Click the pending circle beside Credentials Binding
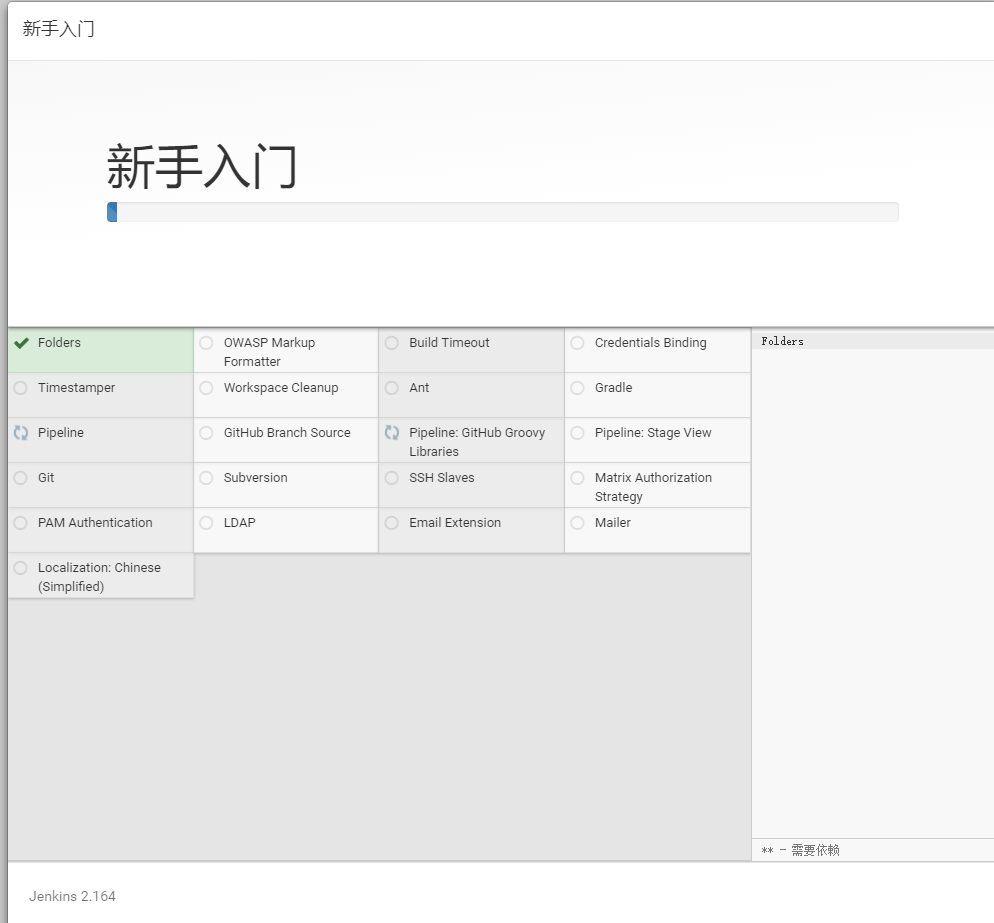 578,343
